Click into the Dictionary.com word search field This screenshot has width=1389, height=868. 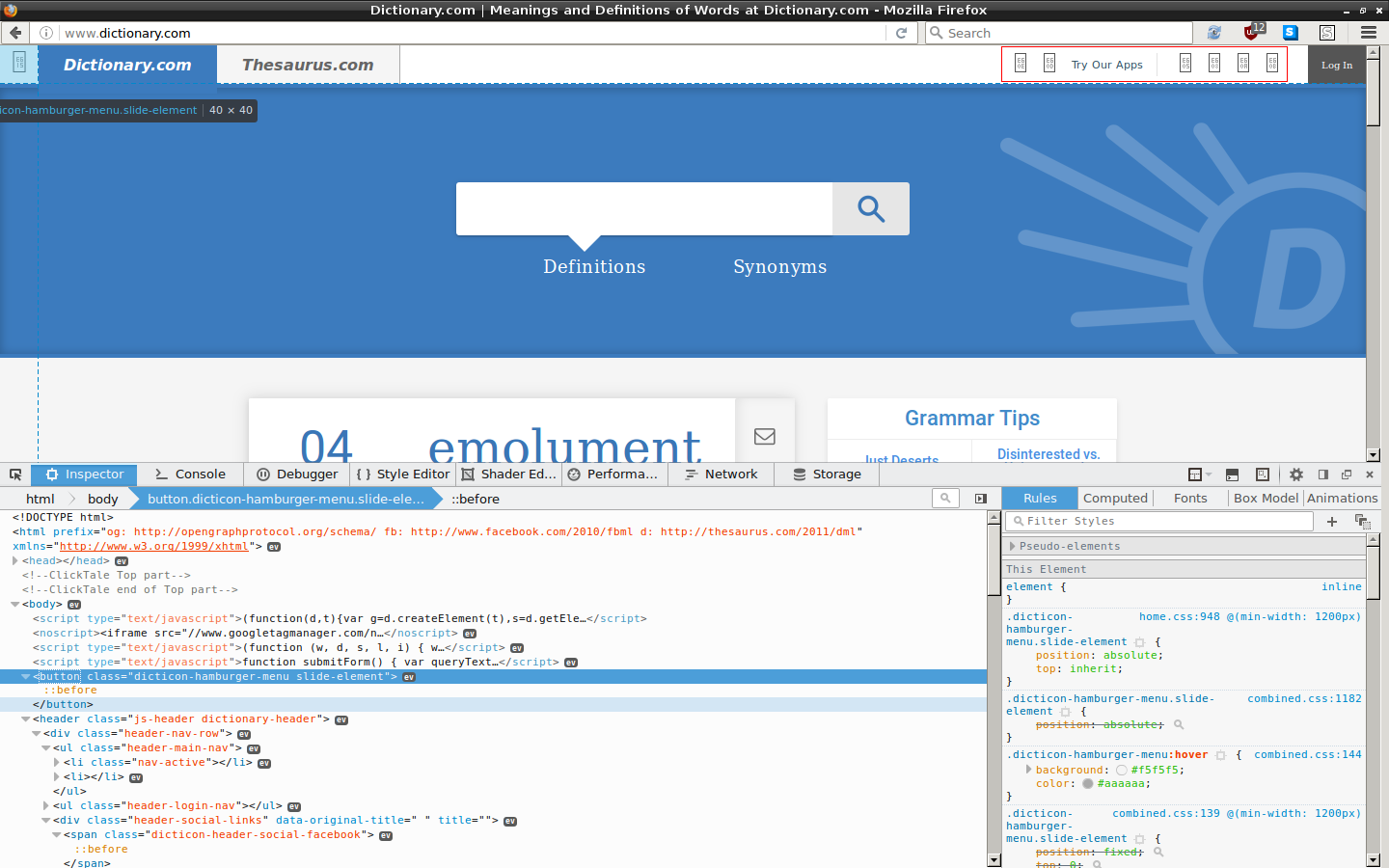(644, 208)
